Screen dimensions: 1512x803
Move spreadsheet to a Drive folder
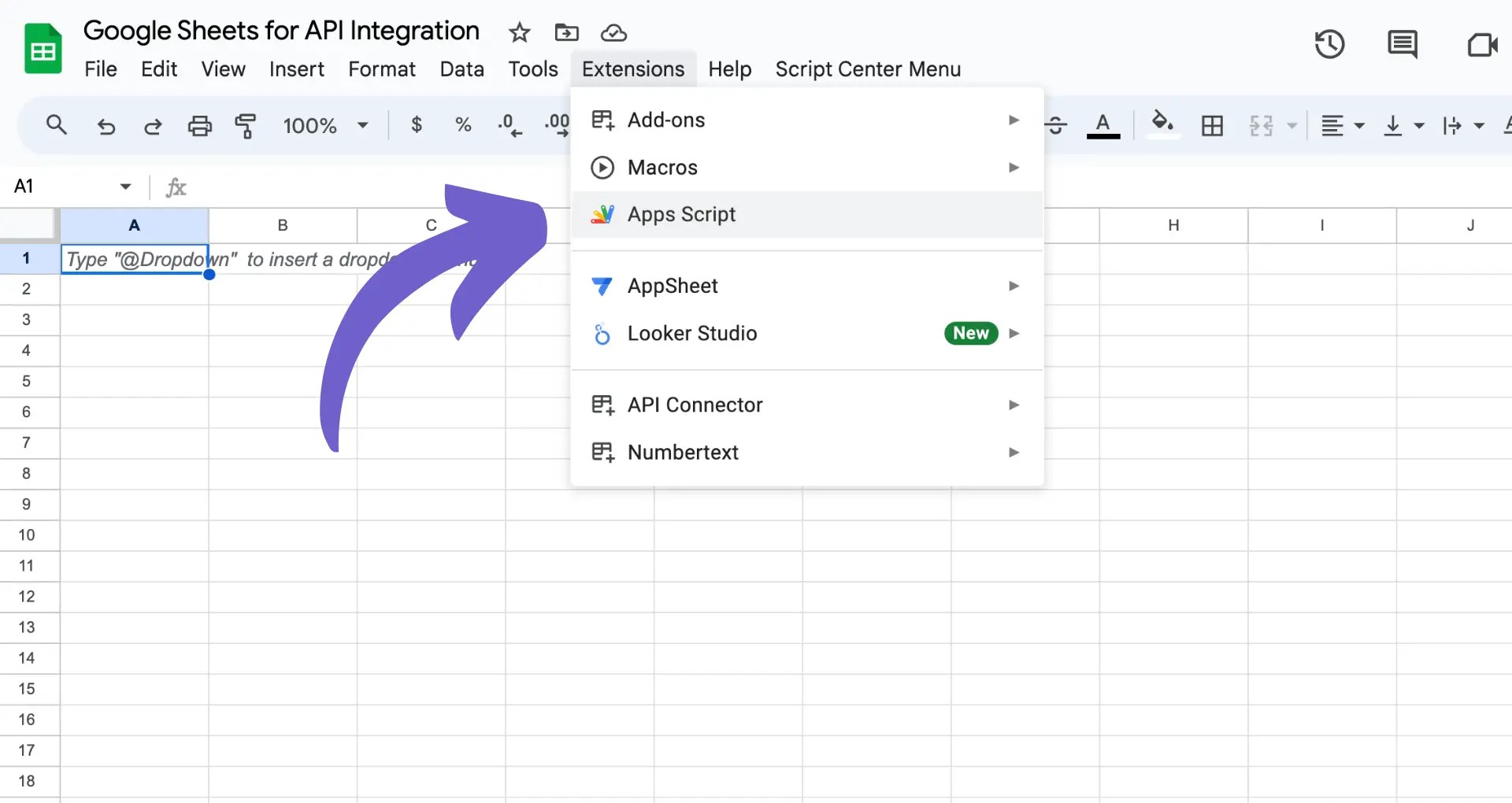(x=566, y=33)
